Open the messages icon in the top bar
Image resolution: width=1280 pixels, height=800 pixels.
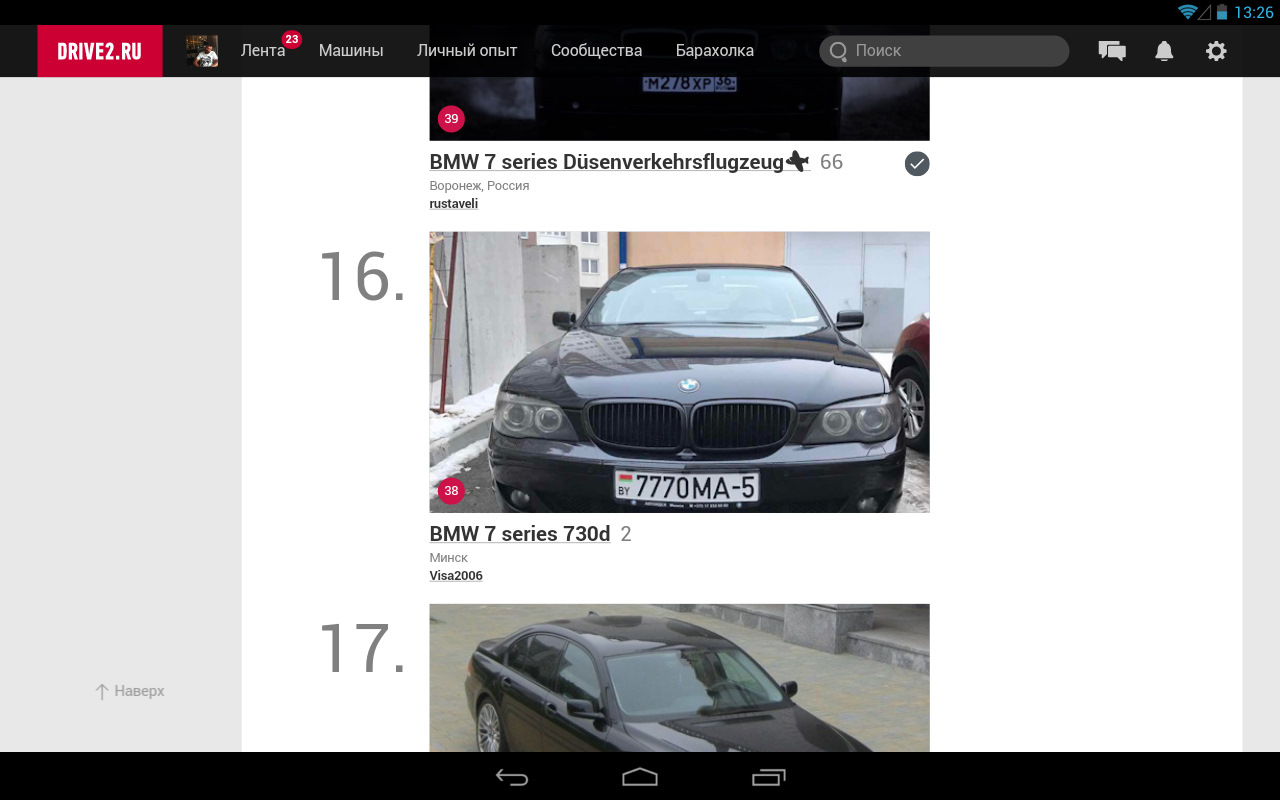[1112, 50]
